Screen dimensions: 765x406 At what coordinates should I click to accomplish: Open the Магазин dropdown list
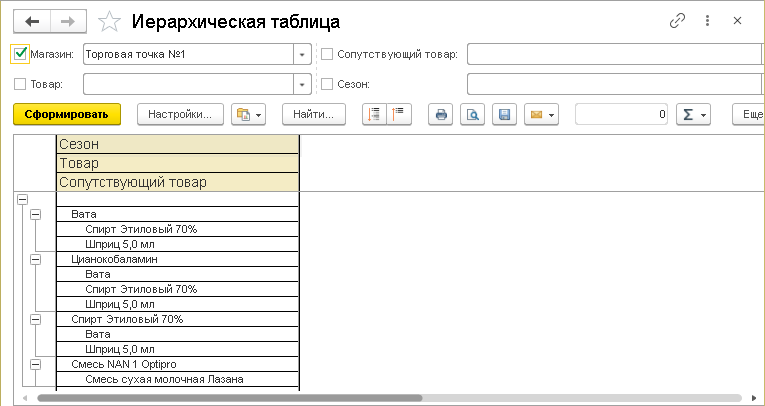tap(301, 54)
